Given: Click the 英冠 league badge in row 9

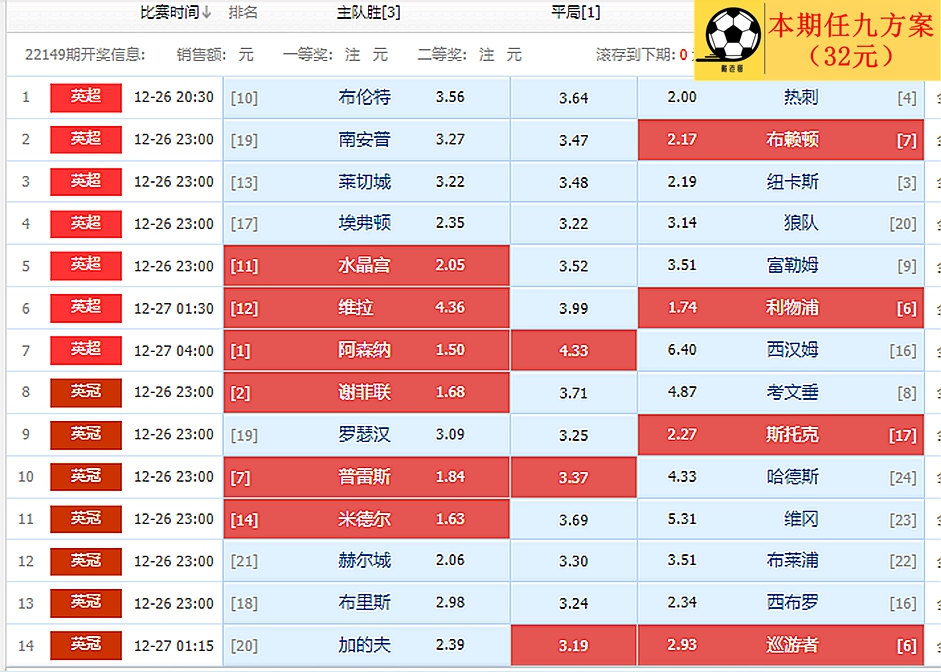Looking at the screenshot, I should click(x=85, y=434).
